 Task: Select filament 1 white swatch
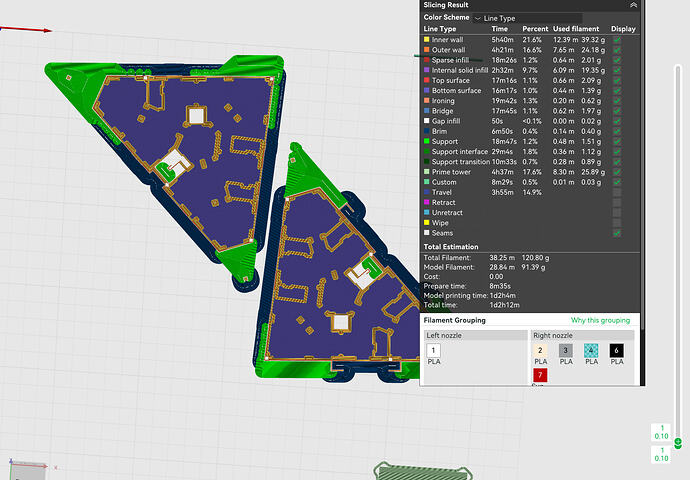(433, 350)
